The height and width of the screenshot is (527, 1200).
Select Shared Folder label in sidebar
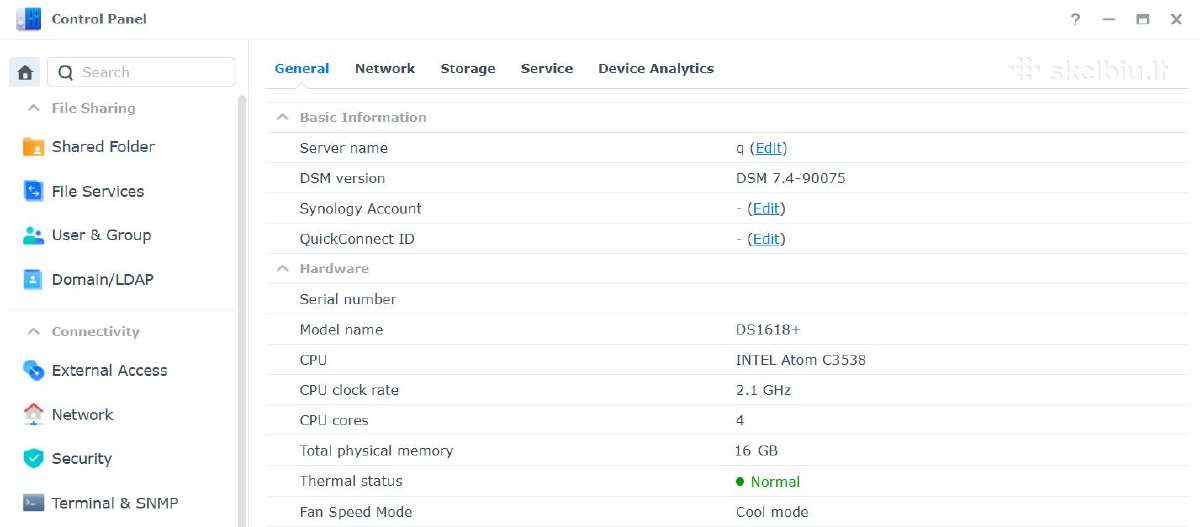point(103,147)
